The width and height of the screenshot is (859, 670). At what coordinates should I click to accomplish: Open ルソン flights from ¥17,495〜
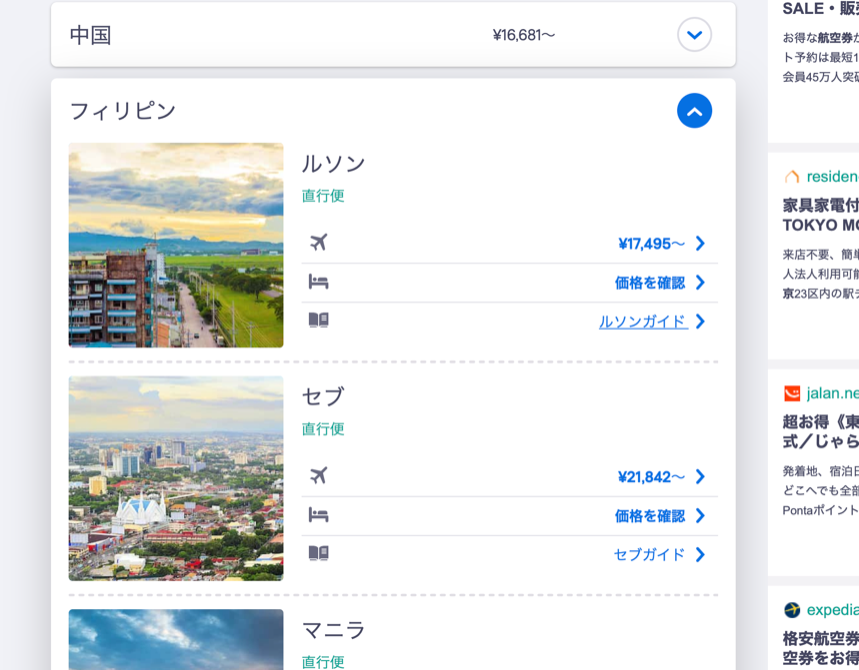point(651,244)
